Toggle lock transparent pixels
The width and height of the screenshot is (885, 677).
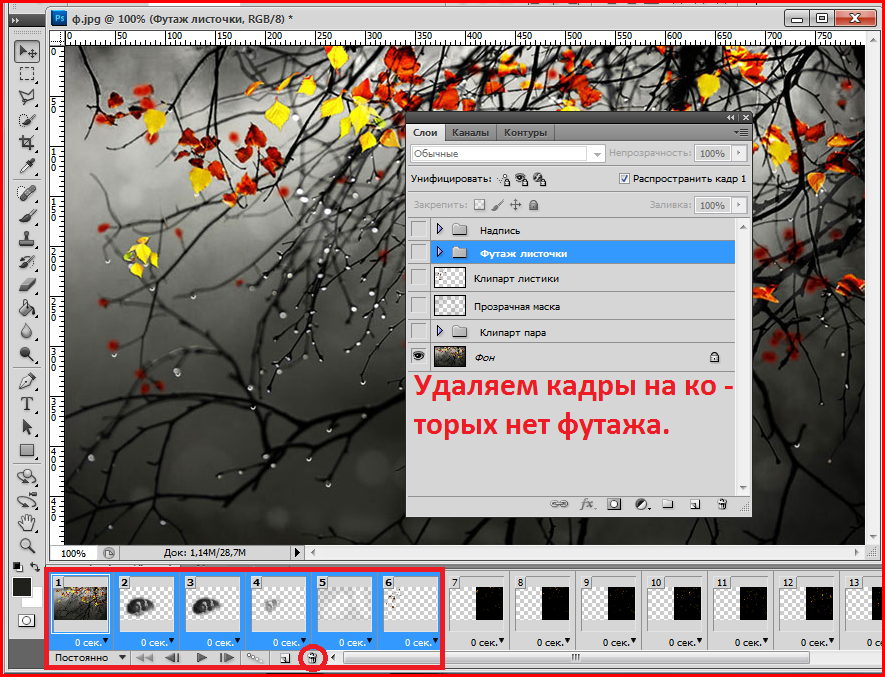(479, 205)
